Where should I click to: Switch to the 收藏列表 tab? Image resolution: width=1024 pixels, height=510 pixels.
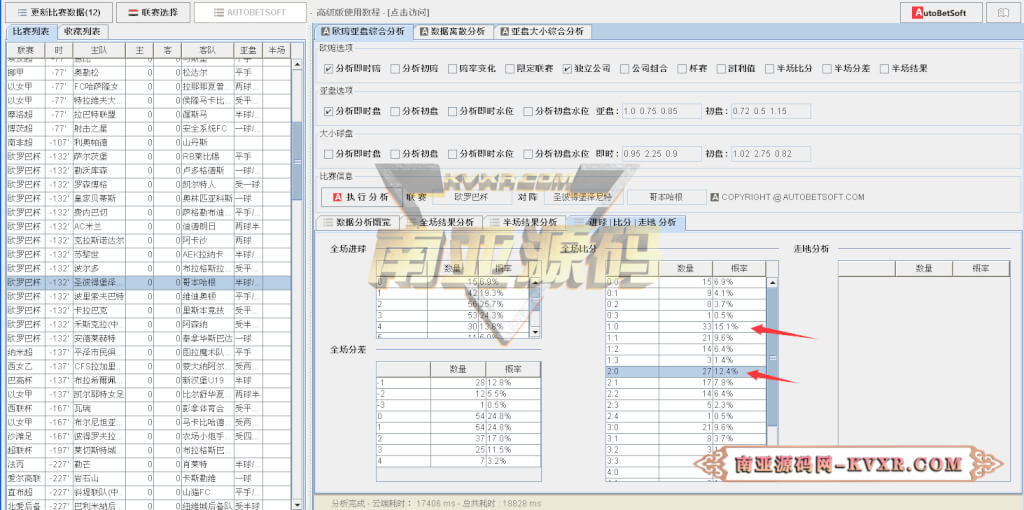click(x=82, y=31)
